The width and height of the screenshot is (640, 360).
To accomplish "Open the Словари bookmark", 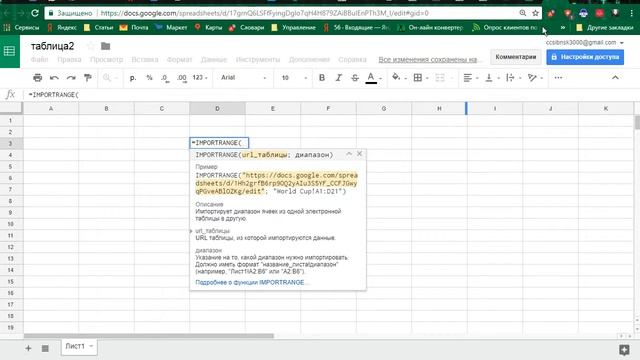I will coord(247,27).
